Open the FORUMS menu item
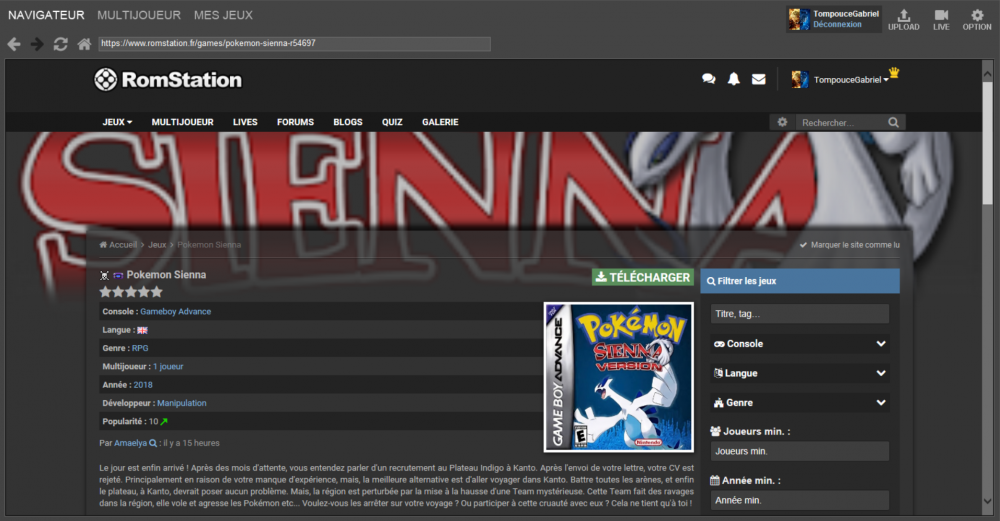The height and width of the screenshot is (521, 1000). [295, 122]
